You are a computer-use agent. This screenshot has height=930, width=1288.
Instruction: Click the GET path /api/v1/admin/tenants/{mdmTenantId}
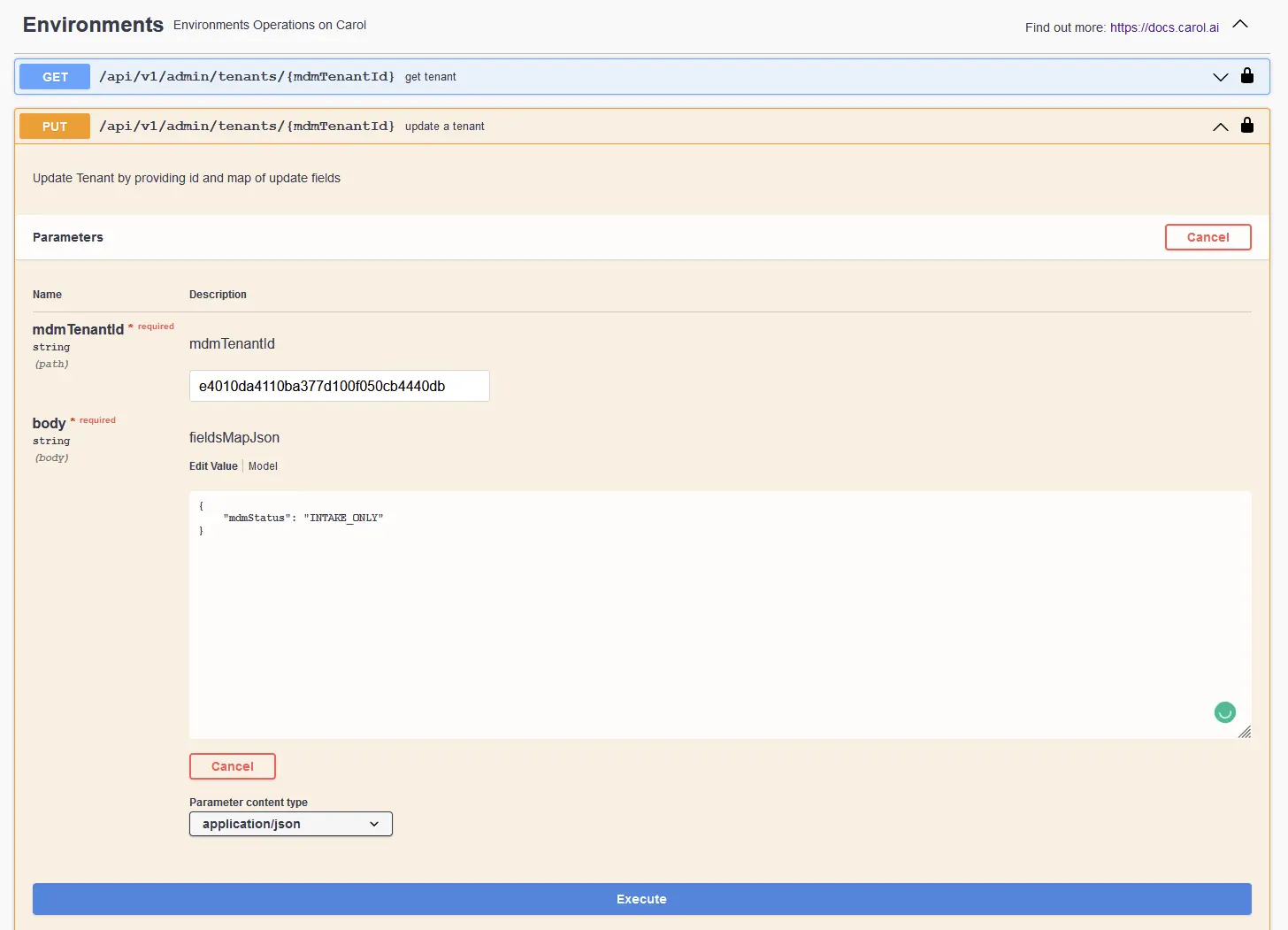pyautogui.click(x=247, y=76)
